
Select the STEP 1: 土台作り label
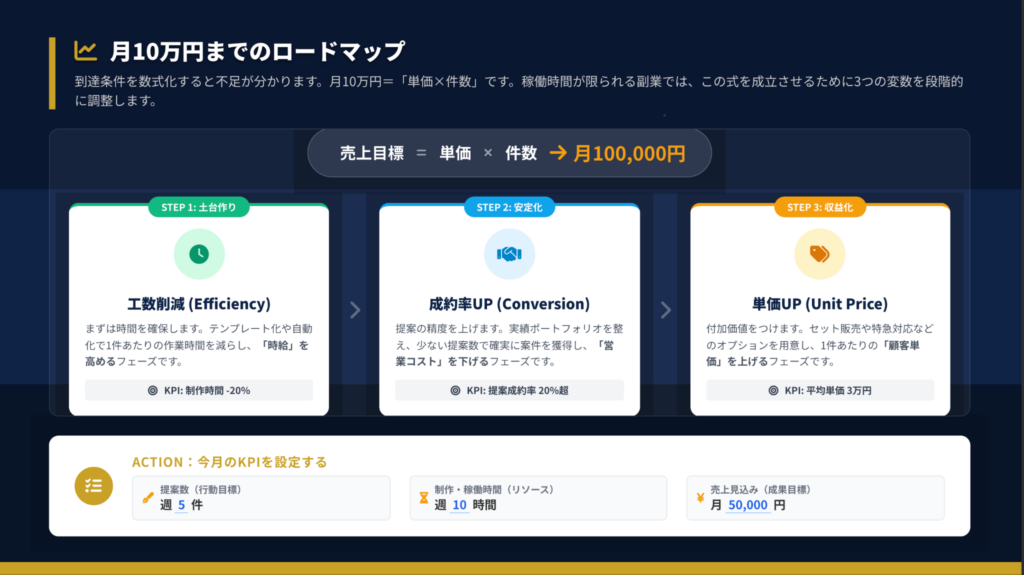point(199,207)
